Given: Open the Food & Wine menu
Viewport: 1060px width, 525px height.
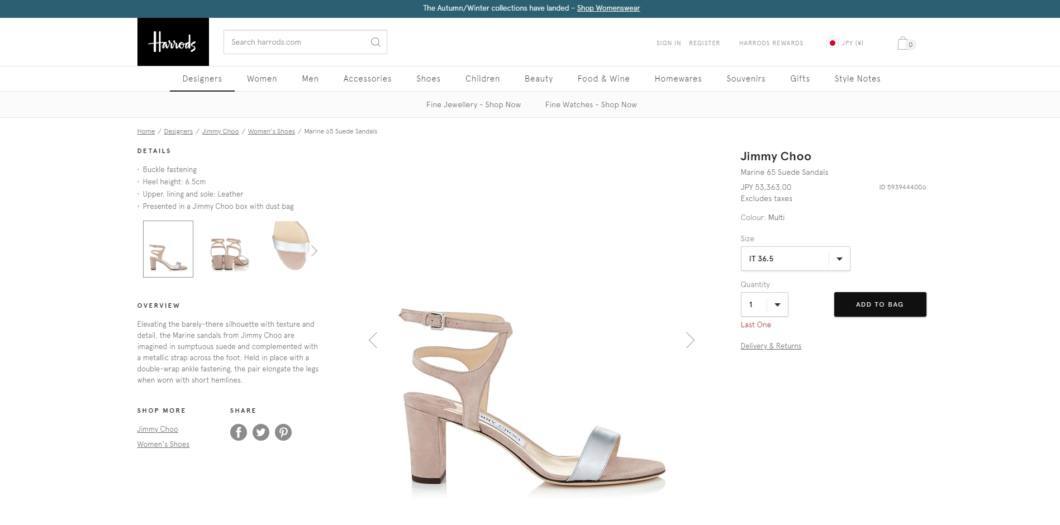Looking at the screenshot, I should coord(603,78).
